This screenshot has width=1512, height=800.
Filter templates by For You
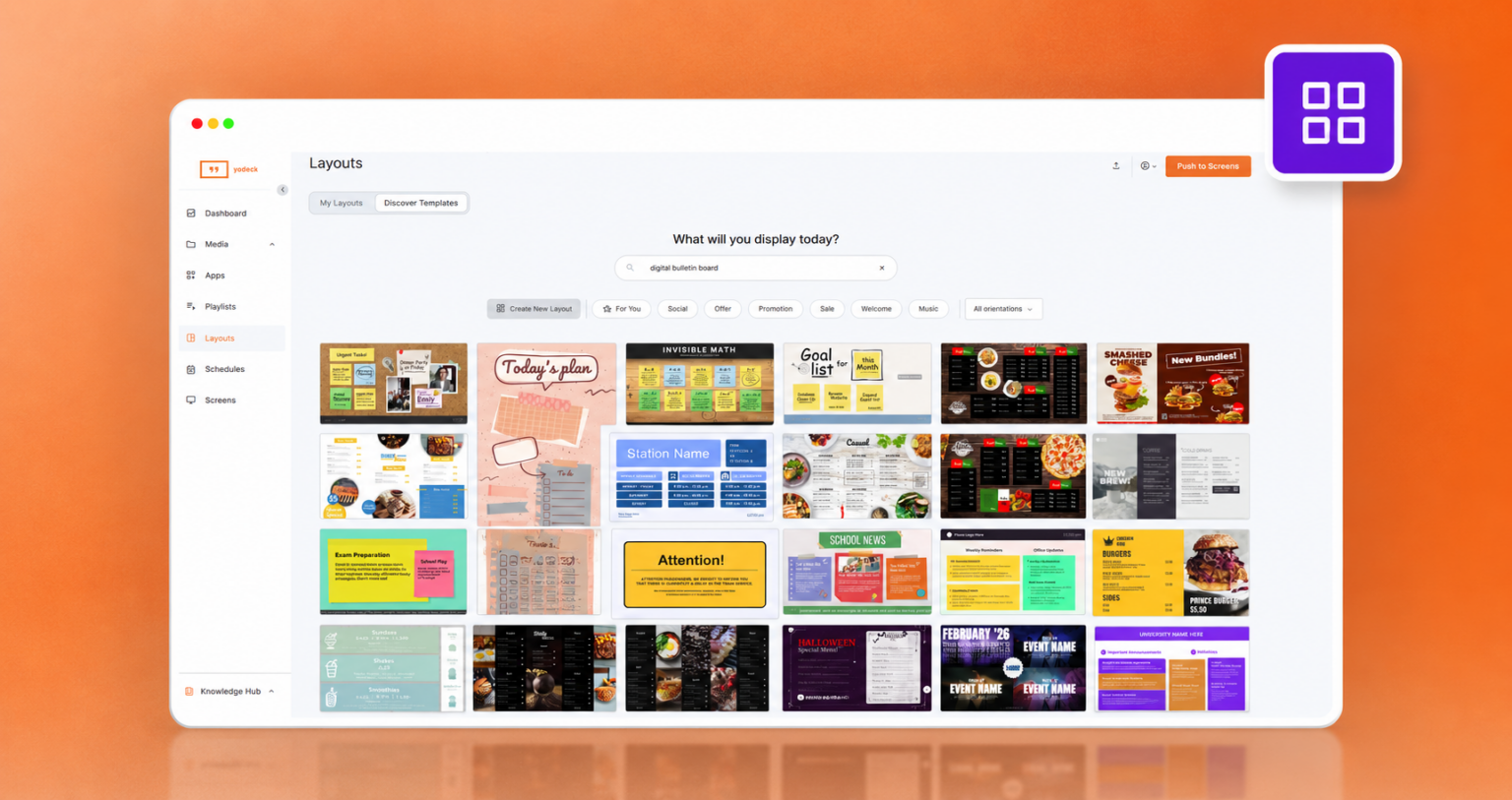621,309
